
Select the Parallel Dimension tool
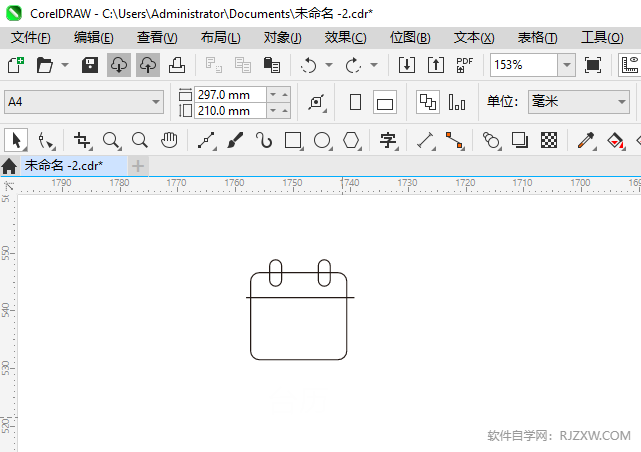pyautogui.click(x=426, y=141)
